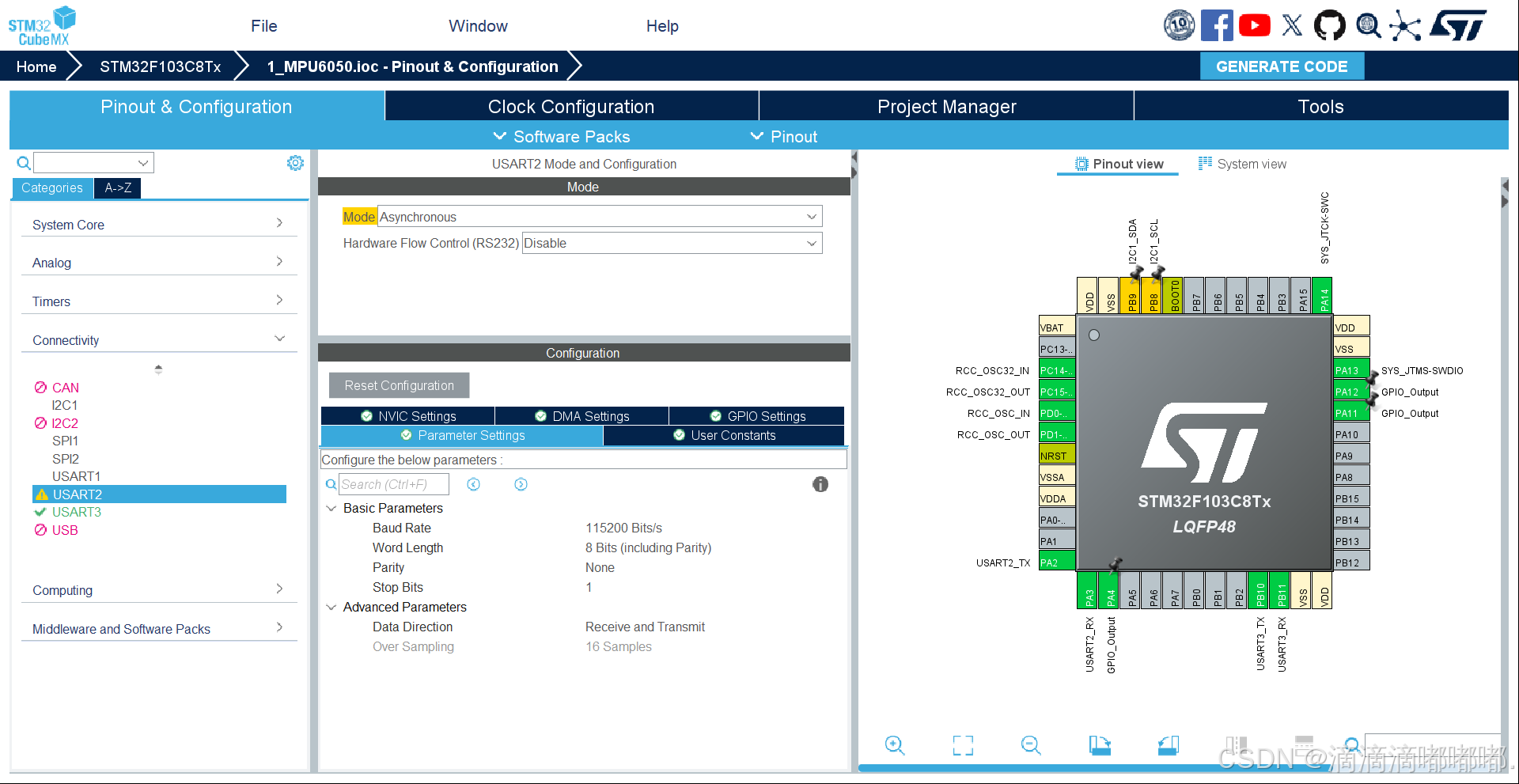Click the ST logo in header

tap(1460, 25)
